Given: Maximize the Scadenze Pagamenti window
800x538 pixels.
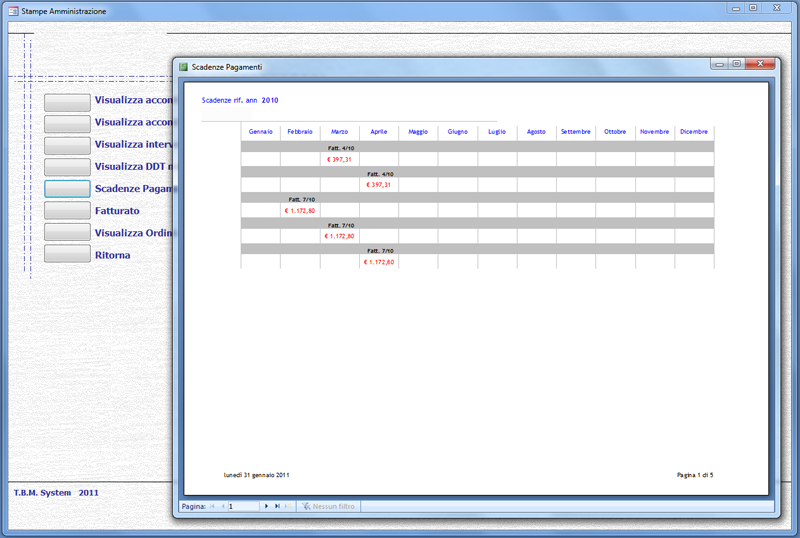Looking at the screenshot, I should [x=737, y=63].
